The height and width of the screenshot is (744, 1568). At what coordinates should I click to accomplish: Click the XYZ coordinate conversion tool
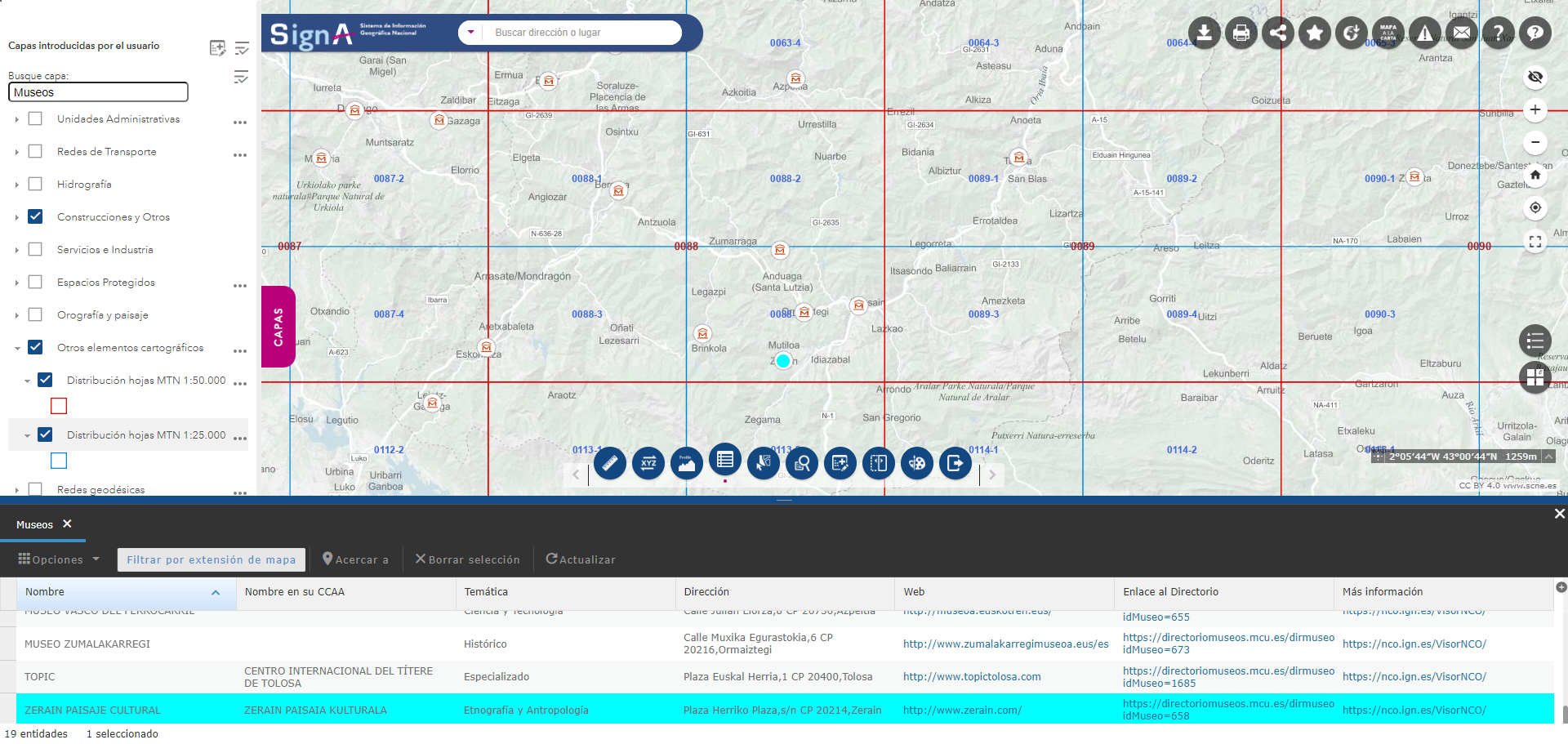pyautogui.click(x=648, y=464)
